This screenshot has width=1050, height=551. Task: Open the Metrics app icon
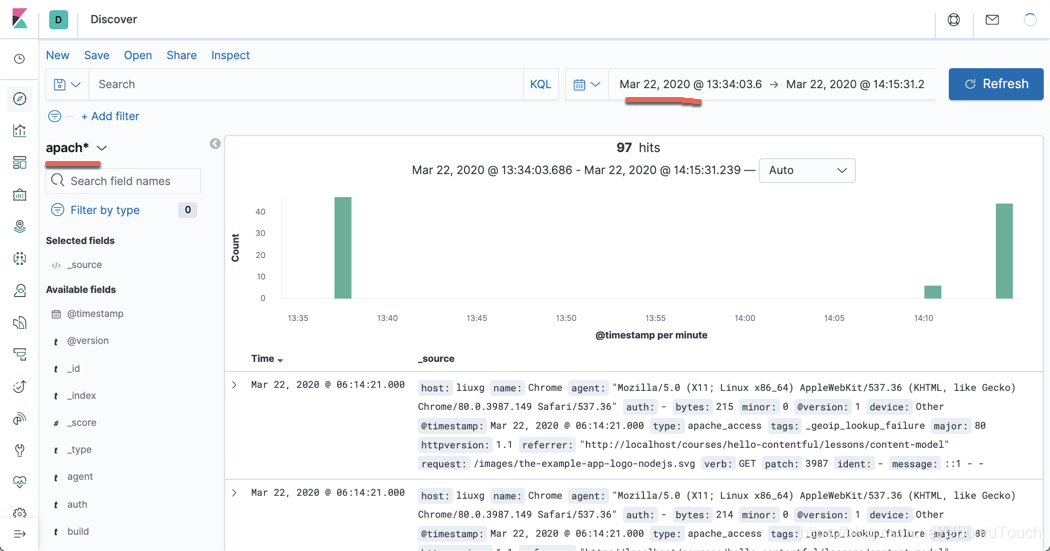coord(19,291)
